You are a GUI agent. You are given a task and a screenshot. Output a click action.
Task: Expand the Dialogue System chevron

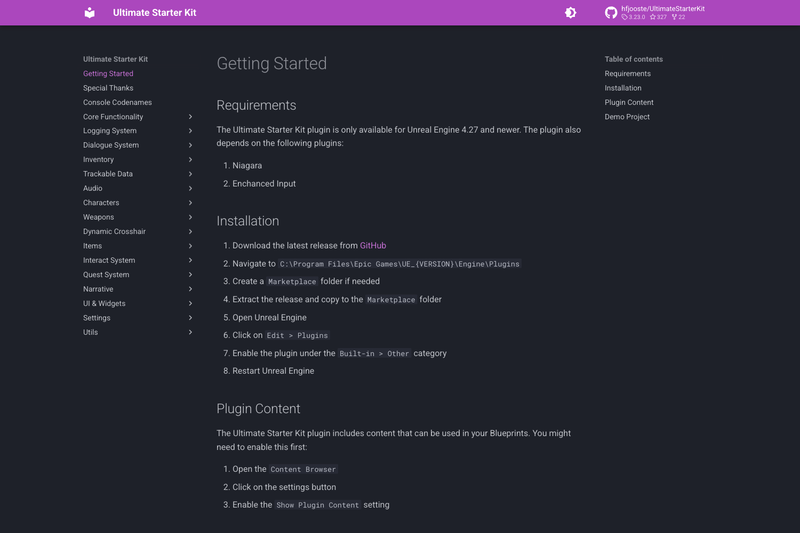point(190,145)
